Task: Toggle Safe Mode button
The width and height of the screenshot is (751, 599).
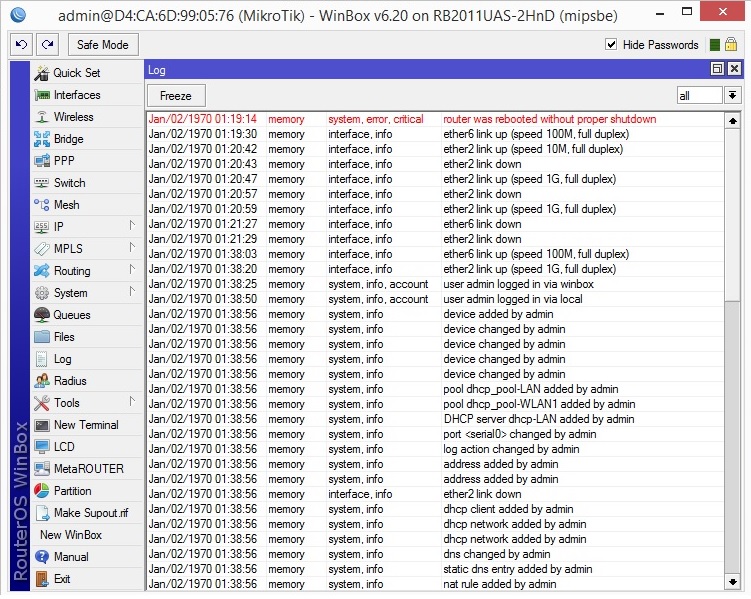Action: click(x=103, y=45)
